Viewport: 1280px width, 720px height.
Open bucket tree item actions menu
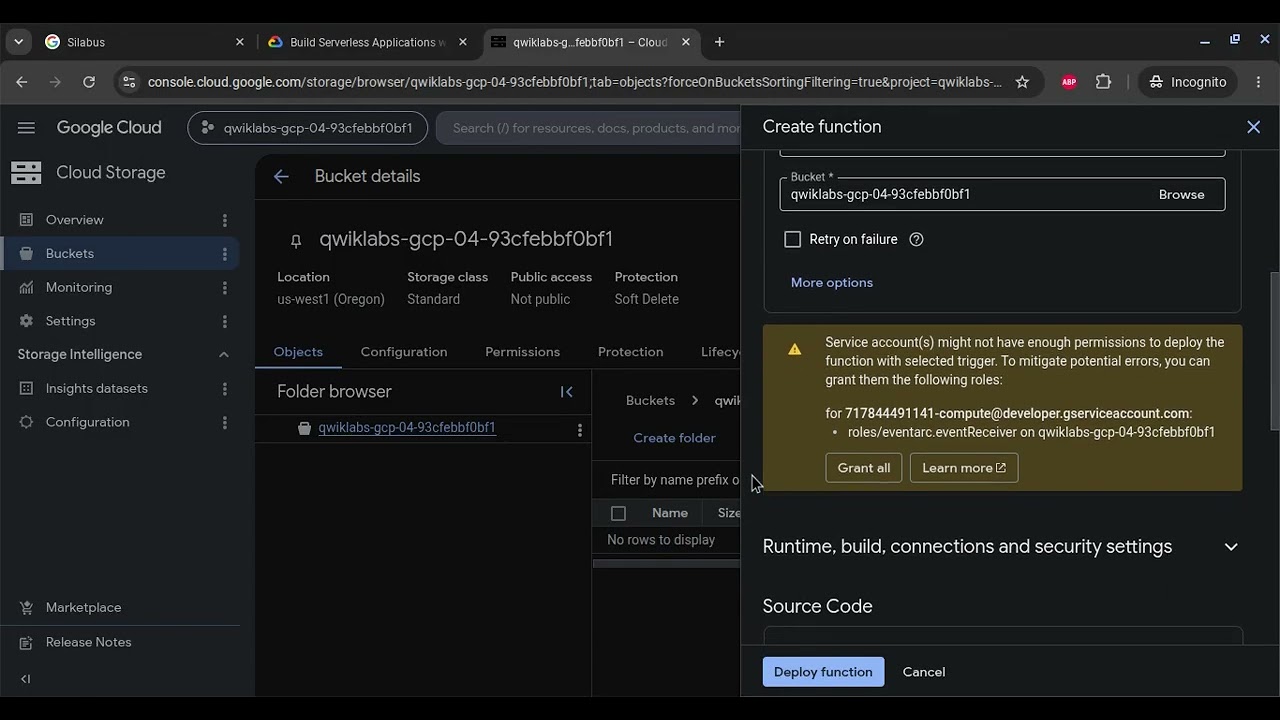pos(579,430)
